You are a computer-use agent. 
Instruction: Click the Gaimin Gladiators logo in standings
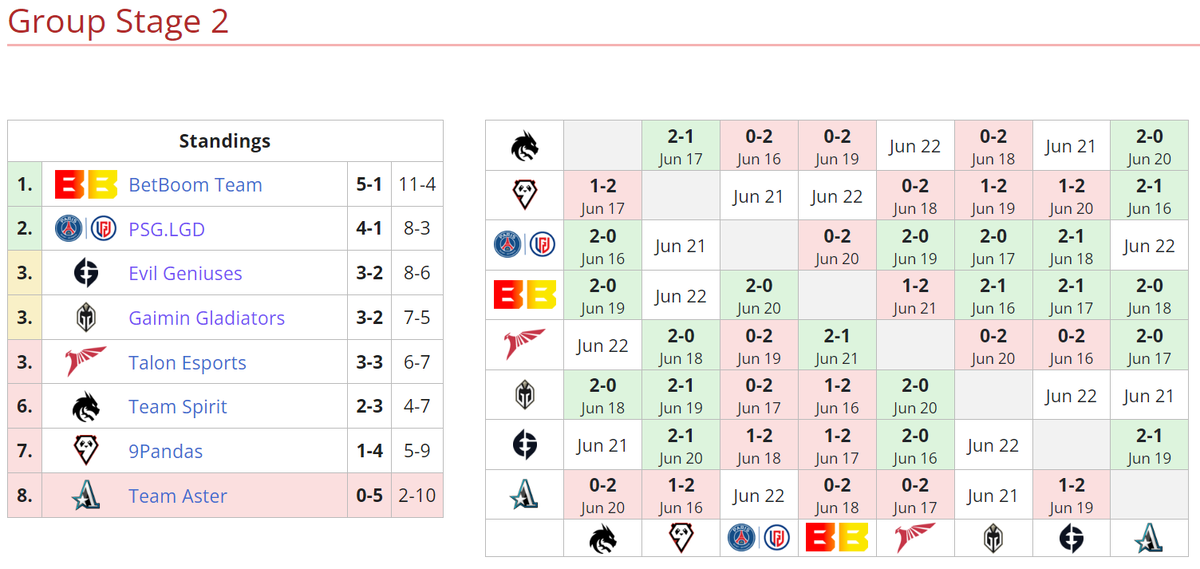click(x=86, y=318)
